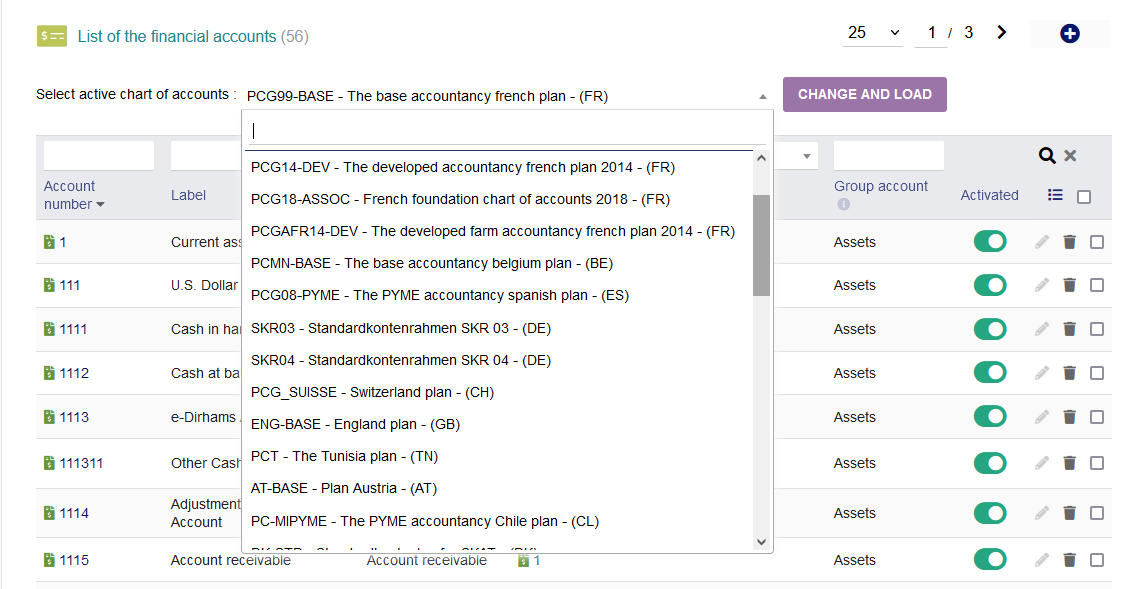
Task: Open the column selector list icon
Action: click(1055, 195)
